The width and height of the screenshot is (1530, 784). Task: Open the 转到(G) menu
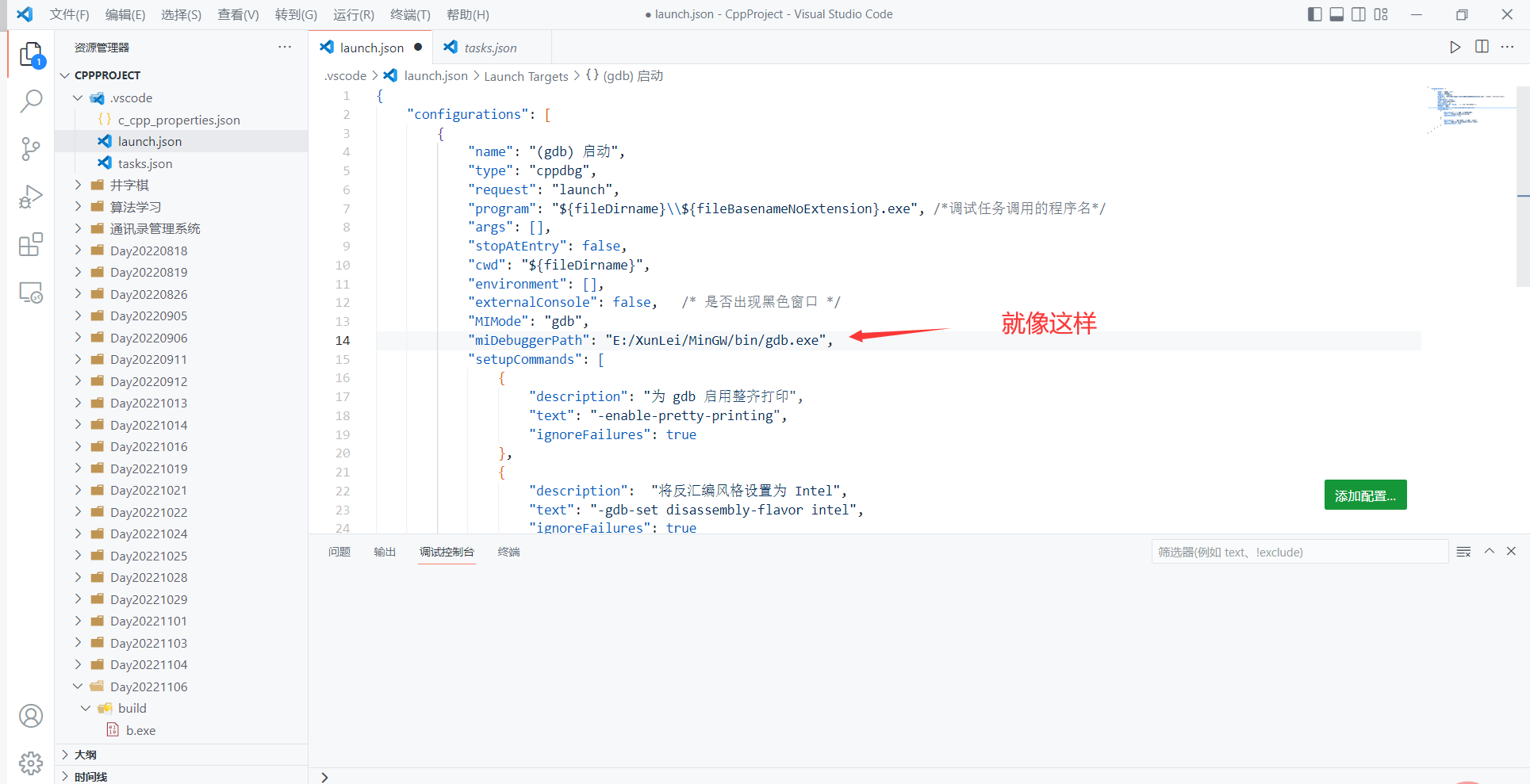(296, 14)
